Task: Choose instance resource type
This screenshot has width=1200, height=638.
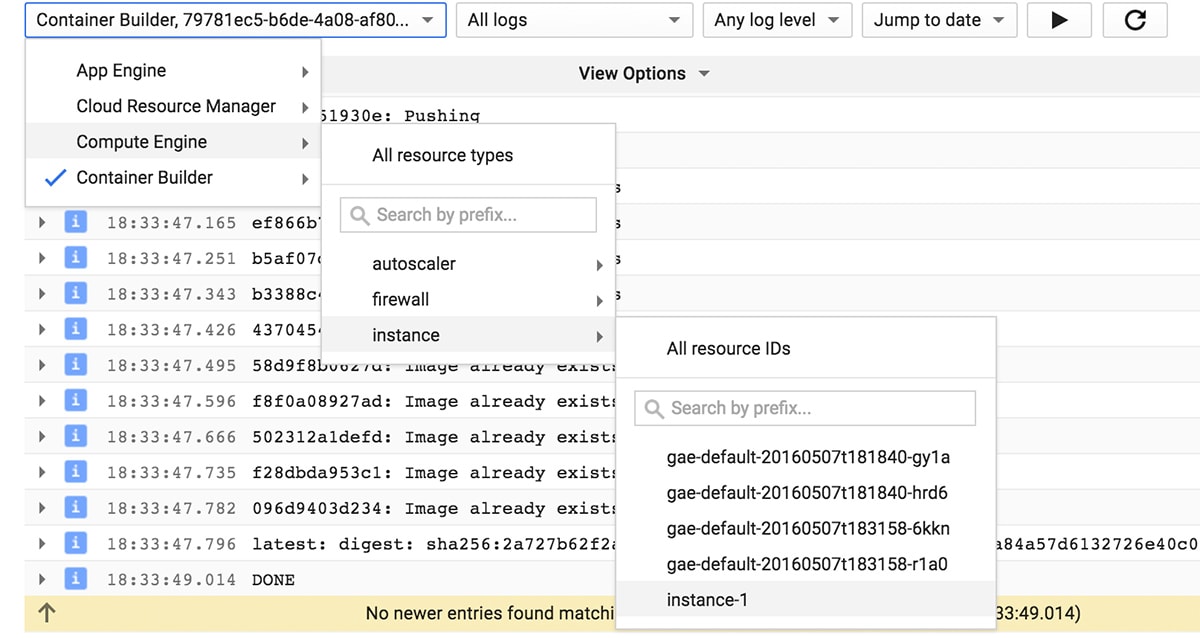Action: pyautogui.click(x=468, y=335)
